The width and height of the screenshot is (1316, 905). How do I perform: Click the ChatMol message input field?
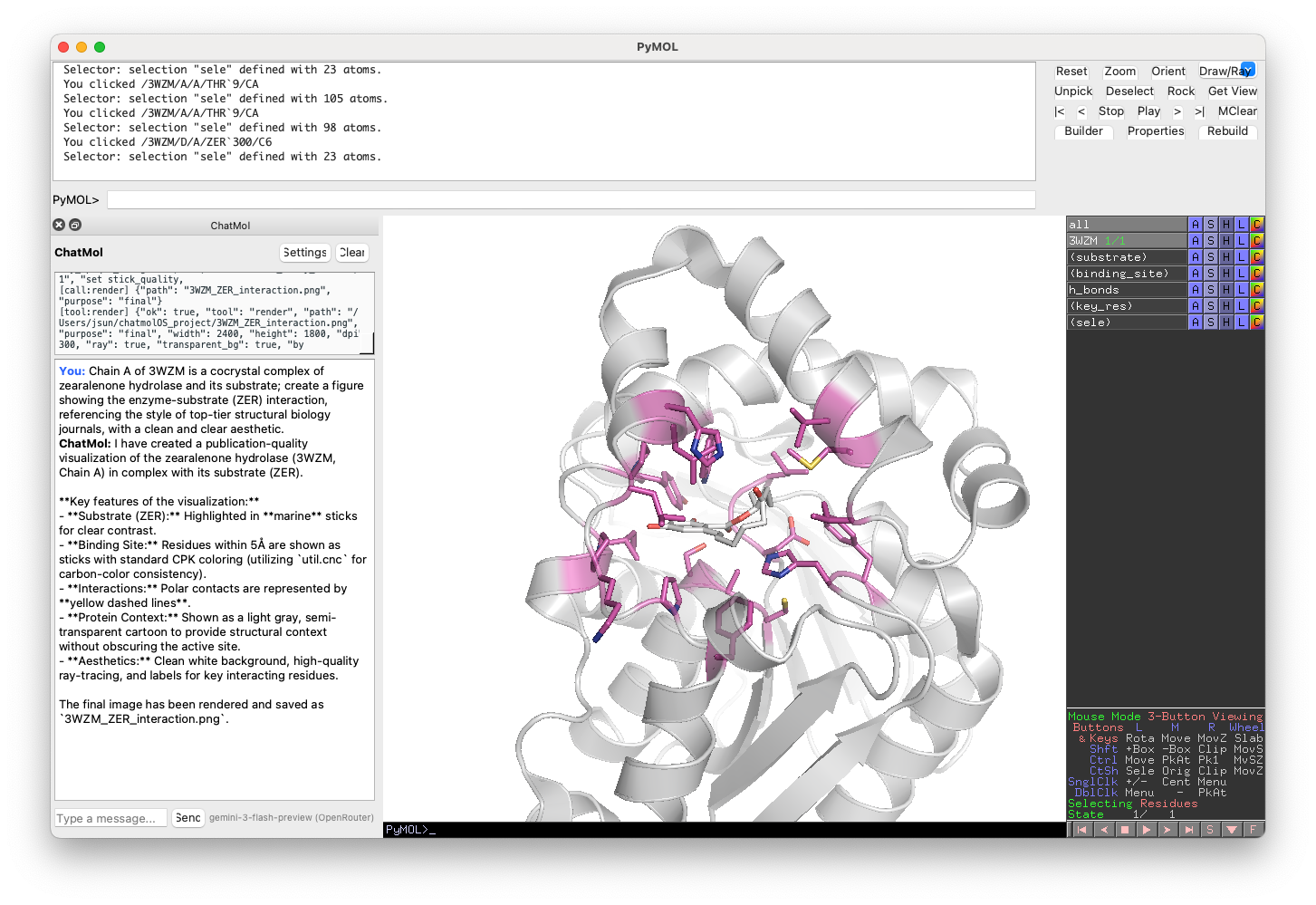(x=110, y=818)
